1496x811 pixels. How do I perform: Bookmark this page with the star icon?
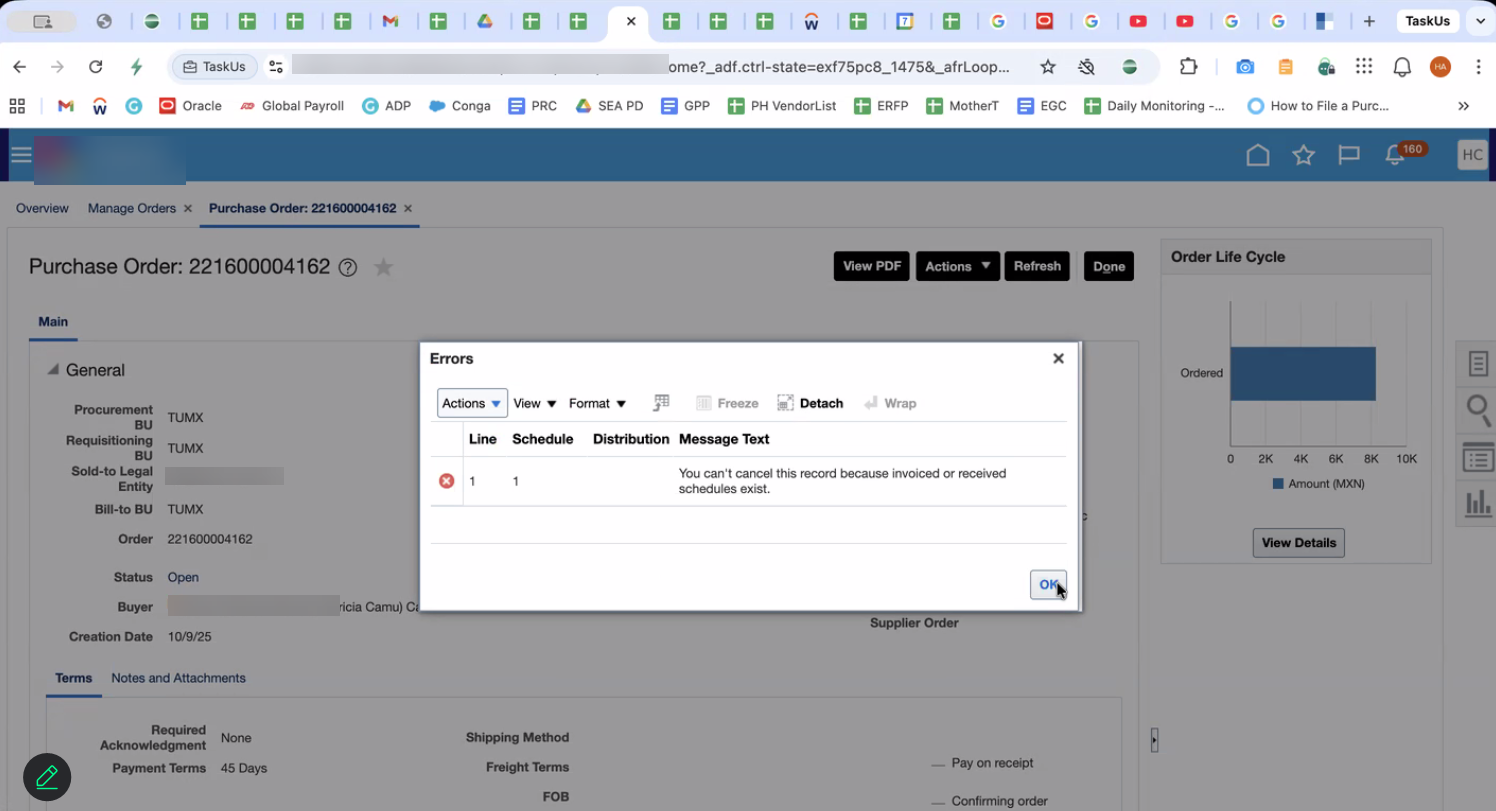[x=1048, y=67]
